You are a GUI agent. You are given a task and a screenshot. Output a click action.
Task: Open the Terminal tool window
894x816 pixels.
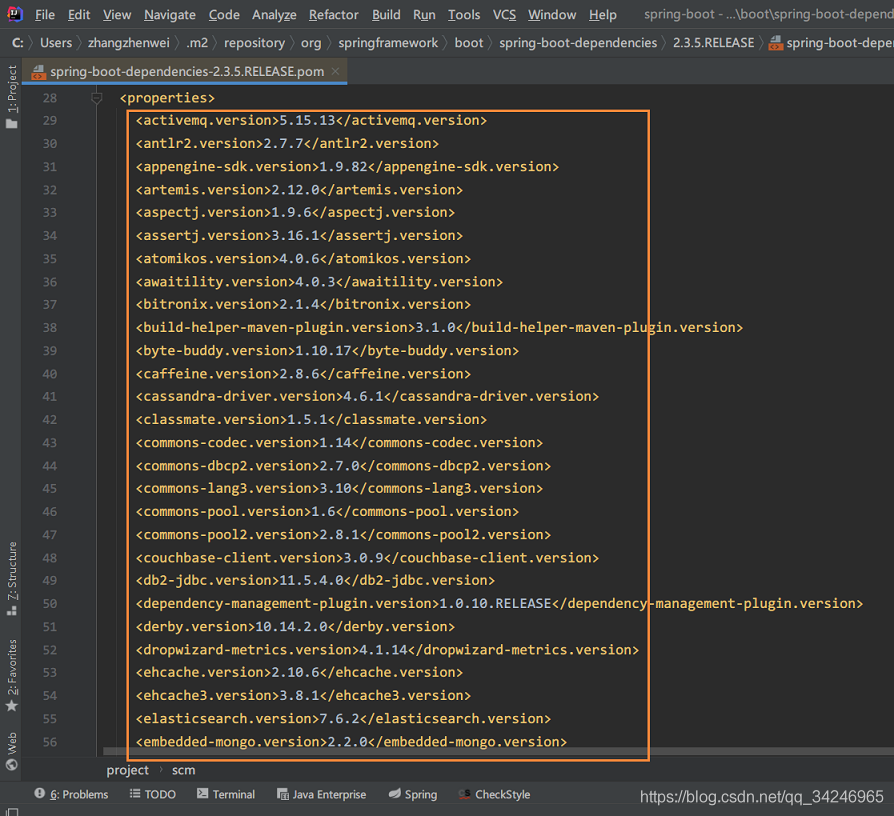[226, 794]
